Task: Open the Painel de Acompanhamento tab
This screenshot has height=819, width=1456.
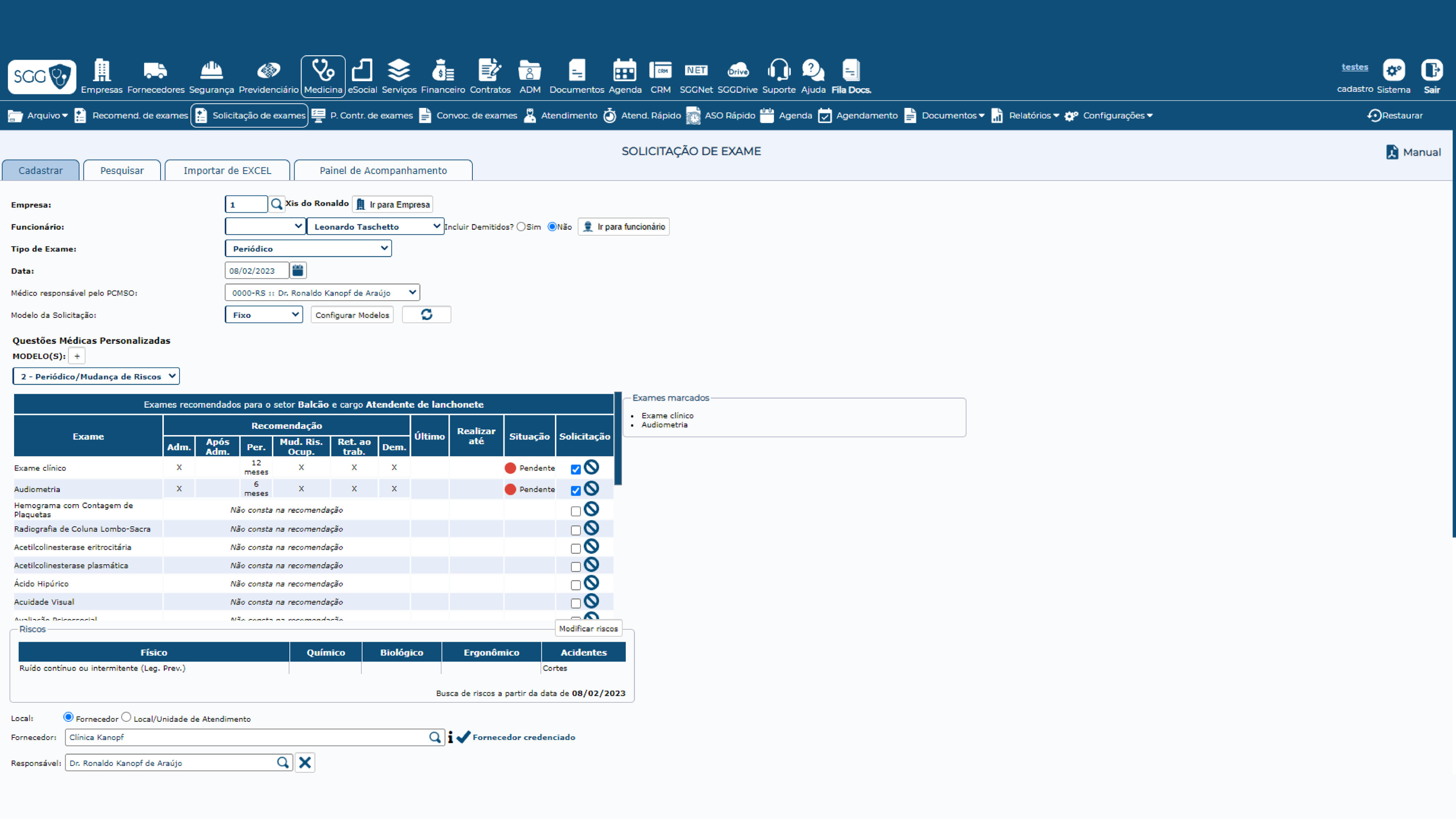Action: click(383, 170)
